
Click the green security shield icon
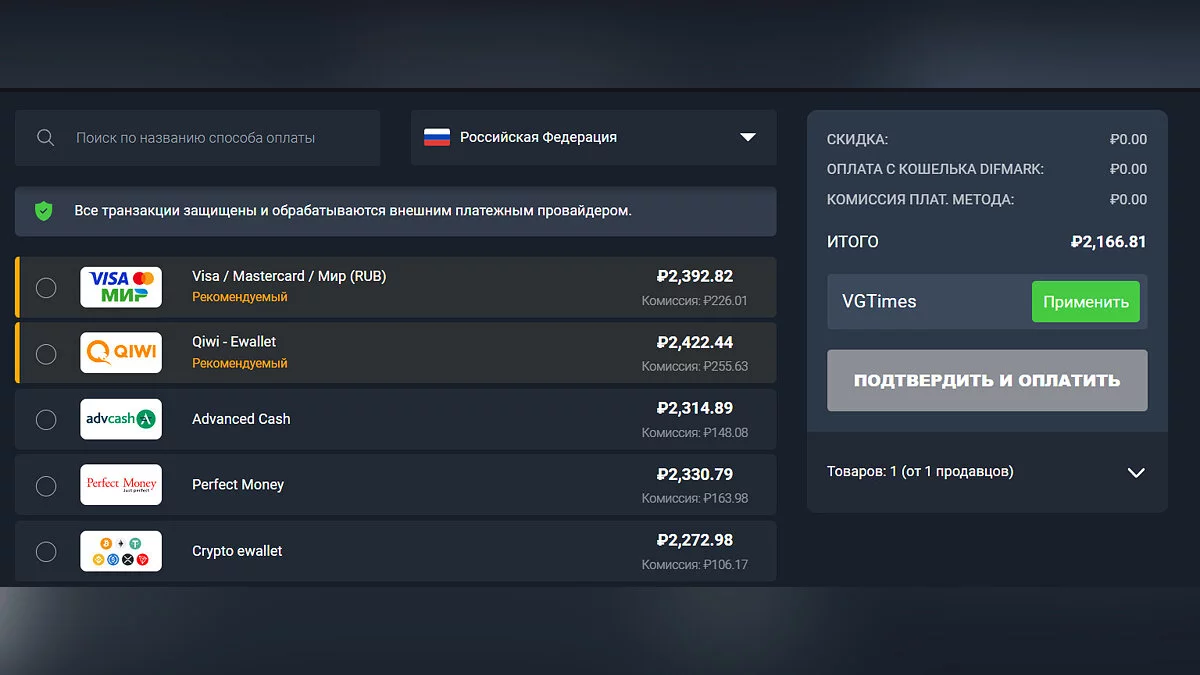[x=43, y=211]
